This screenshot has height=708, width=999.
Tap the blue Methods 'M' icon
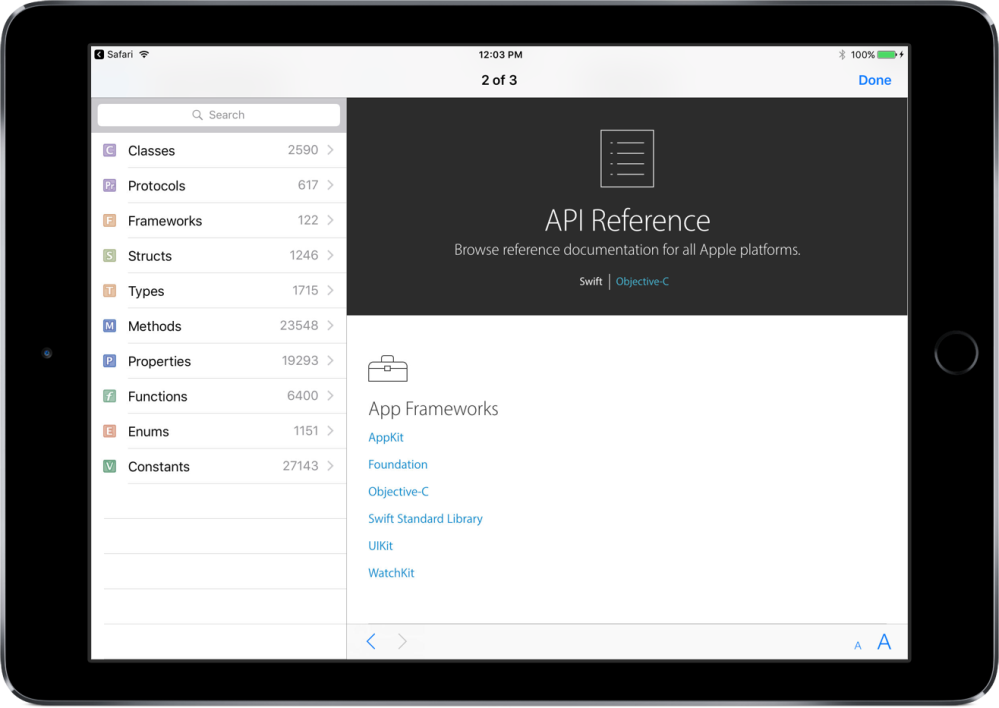(x=110, y=326)
